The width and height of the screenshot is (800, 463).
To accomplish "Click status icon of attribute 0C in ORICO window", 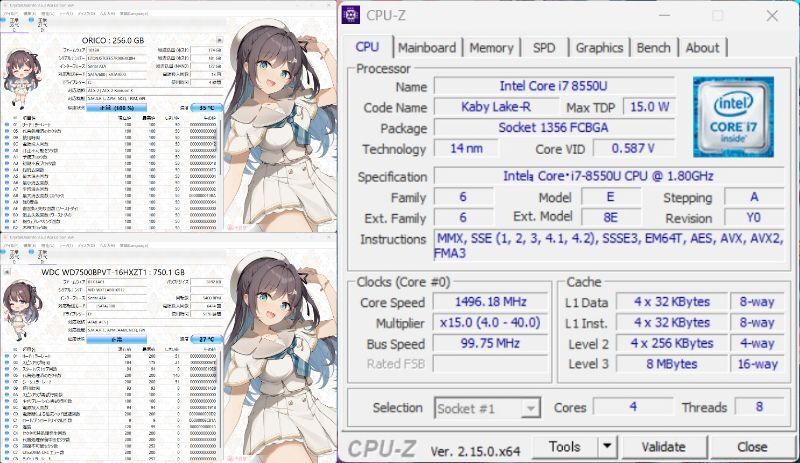I will pyautogui.click(x=7, y=144).
